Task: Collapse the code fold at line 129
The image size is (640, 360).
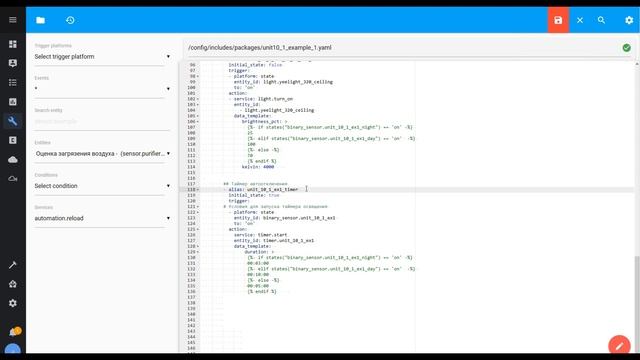Action: pos(198,252)
